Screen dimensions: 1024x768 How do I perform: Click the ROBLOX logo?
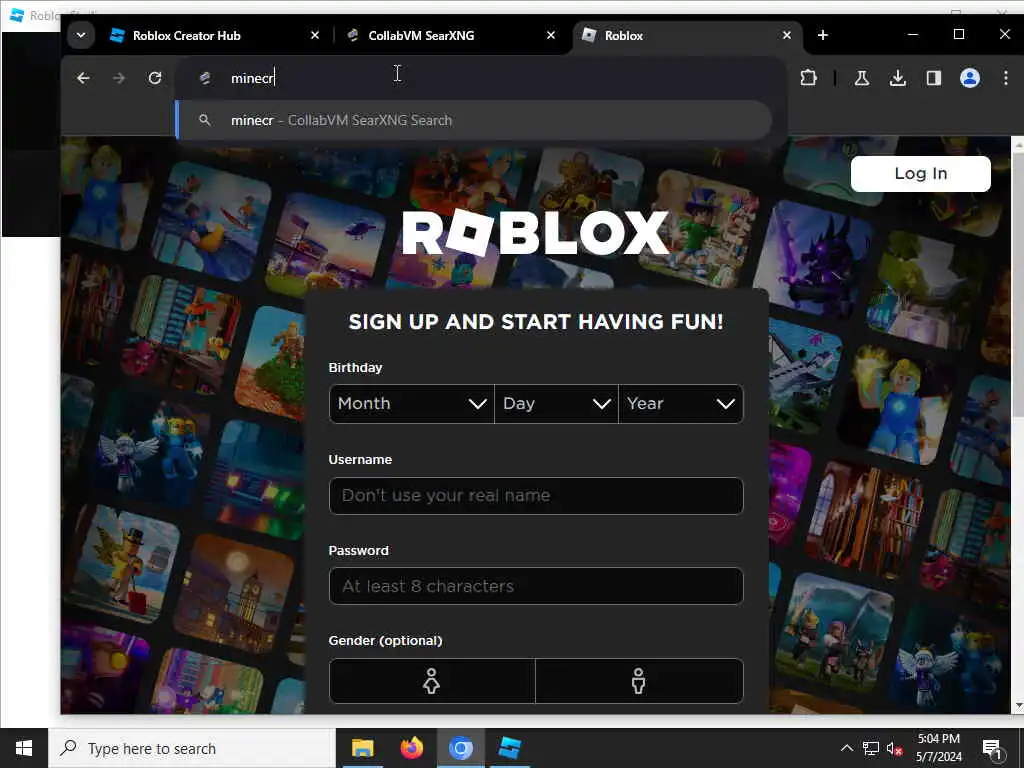[x=536, y=233]
